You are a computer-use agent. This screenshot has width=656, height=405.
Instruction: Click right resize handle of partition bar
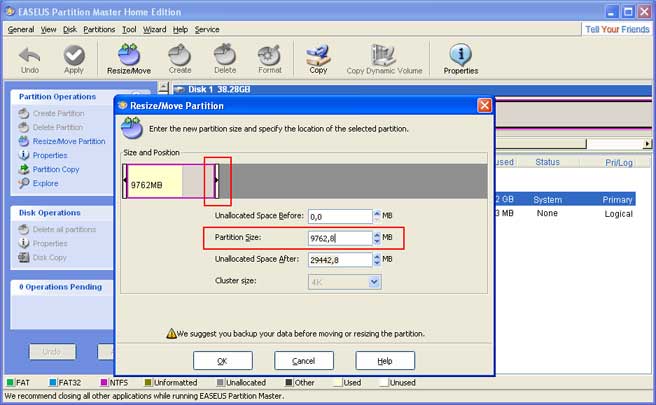216,181
